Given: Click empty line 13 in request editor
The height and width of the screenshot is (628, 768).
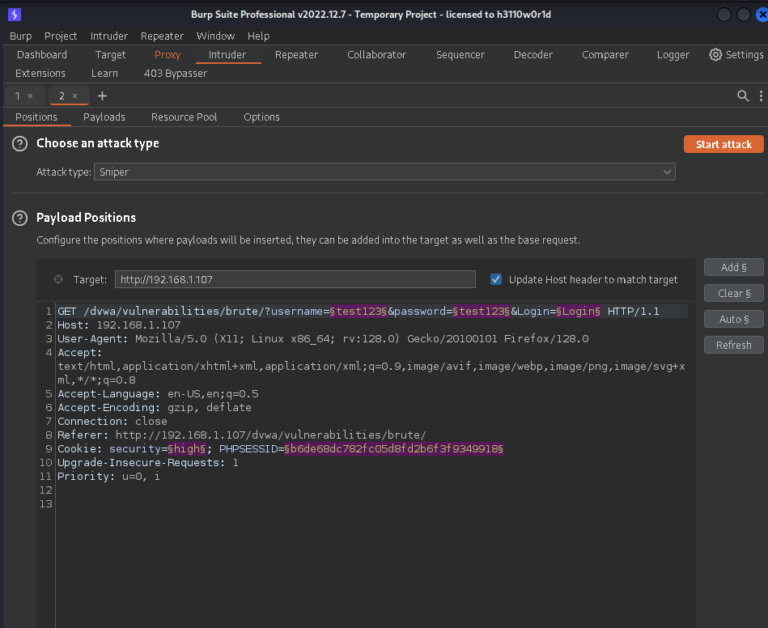Looking at the screenshot, I should click(x=372, y=504).
